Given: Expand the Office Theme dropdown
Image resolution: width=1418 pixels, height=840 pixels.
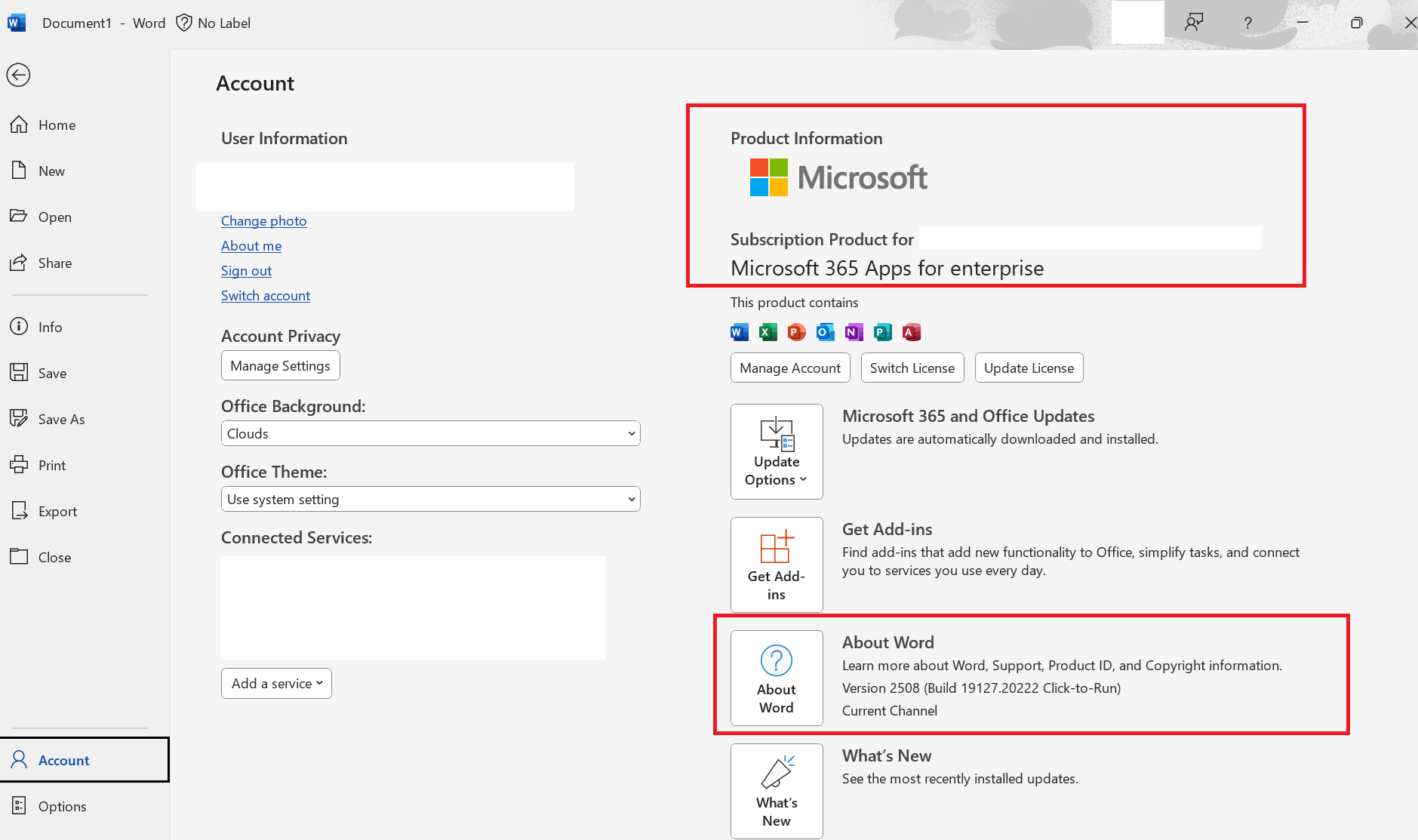Looking at the screenshot, I should (430, 499).
